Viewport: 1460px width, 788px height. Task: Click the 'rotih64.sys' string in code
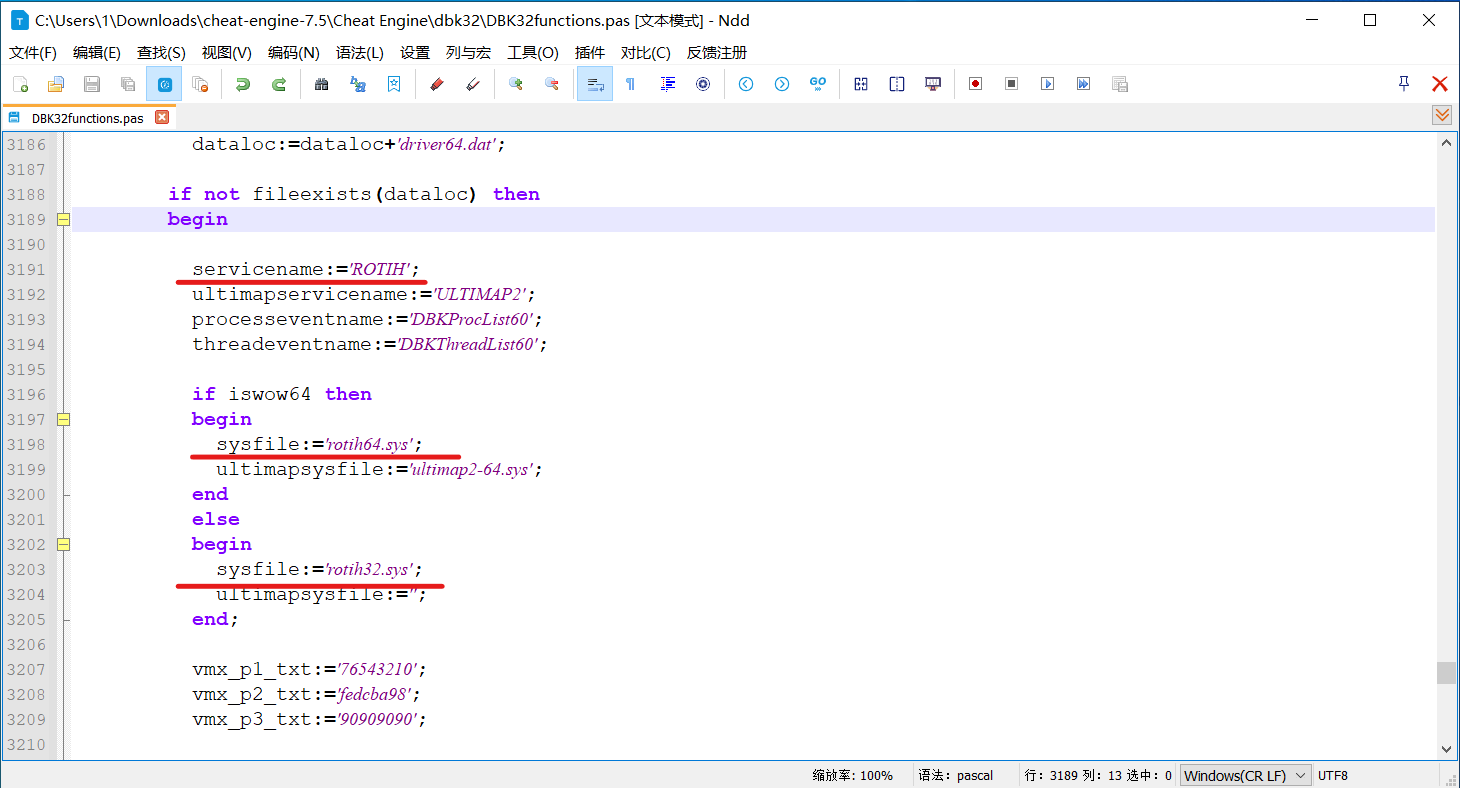click(x=370, y=444)
